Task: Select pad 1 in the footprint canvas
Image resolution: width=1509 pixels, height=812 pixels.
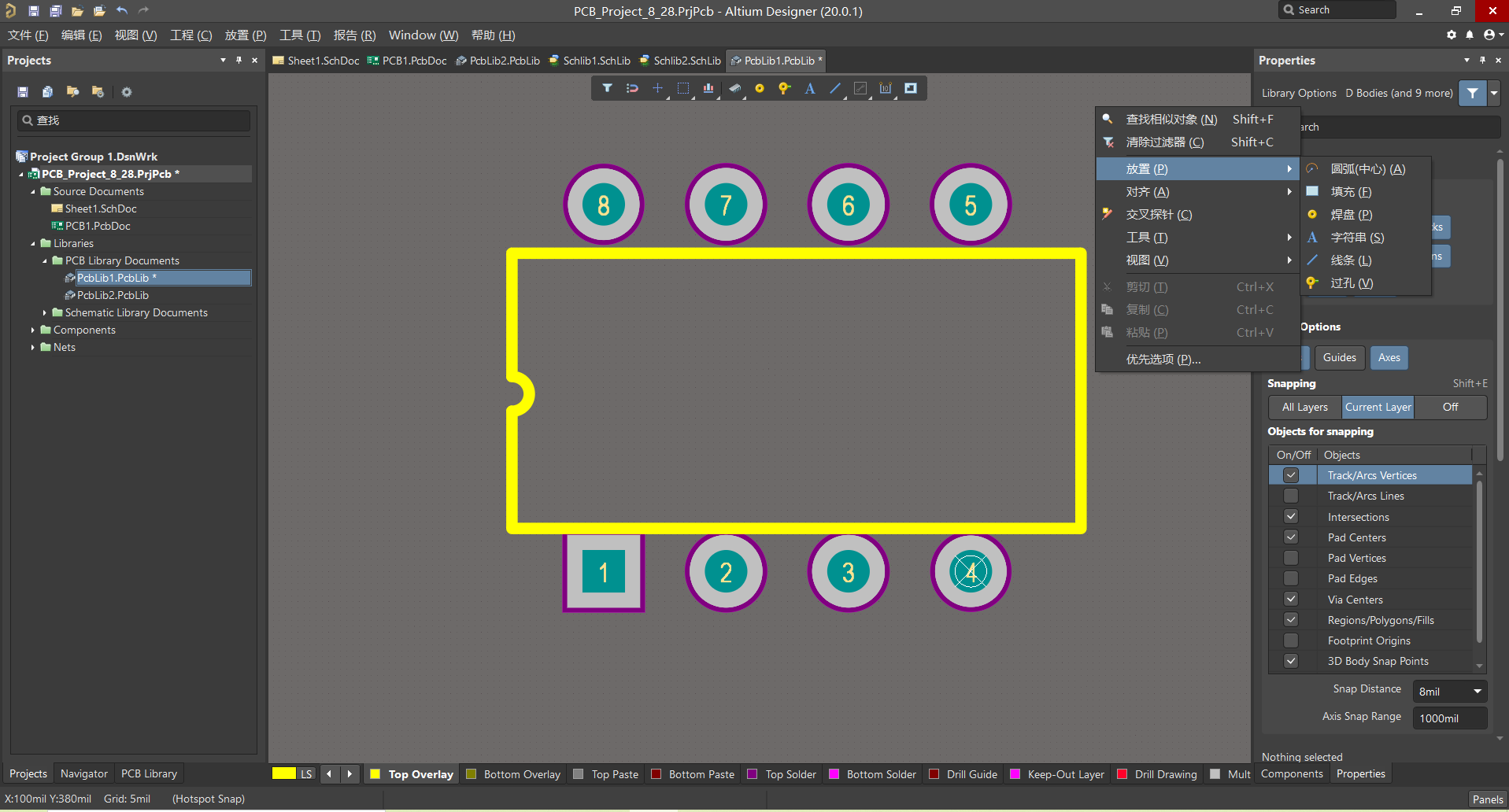Action: coord(604,572)
